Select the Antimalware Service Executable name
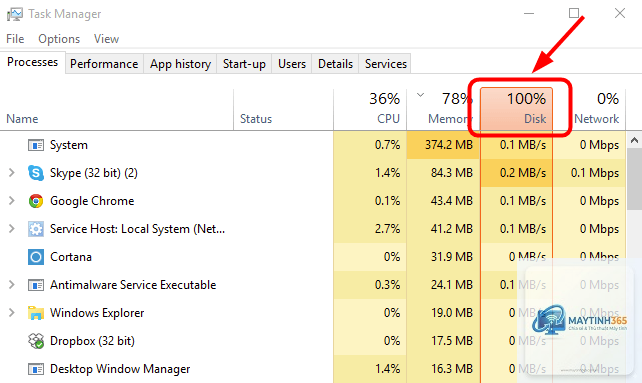Viewport: 642px width, 383px height. [x=133, y=285]
